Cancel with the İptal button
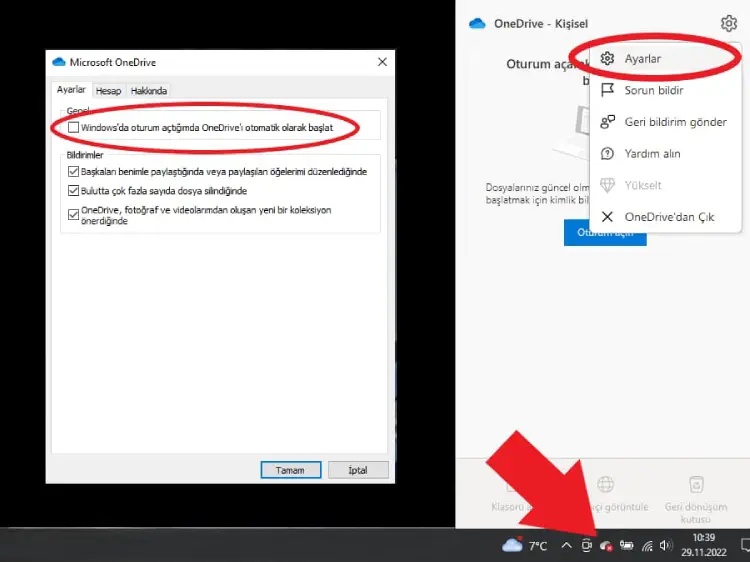750x562 pixels. pos(358,470)
